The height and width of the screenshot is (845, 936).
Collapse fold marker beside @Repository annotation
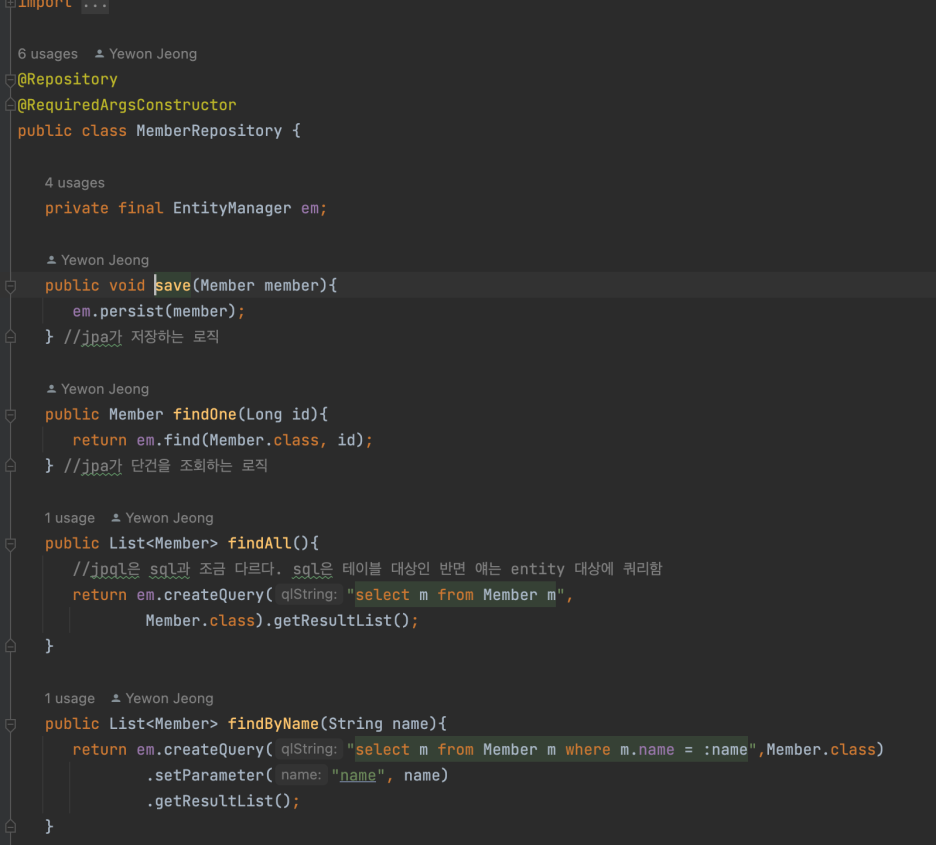click(x=10, y=79)
